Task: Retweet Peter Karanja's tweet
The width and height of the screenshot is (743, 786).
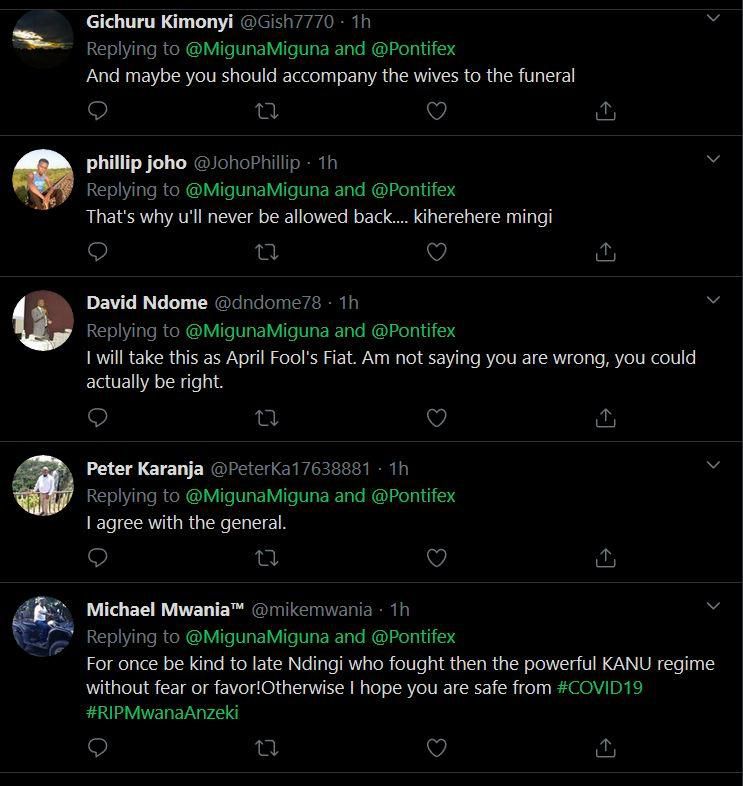Action: 266,558
